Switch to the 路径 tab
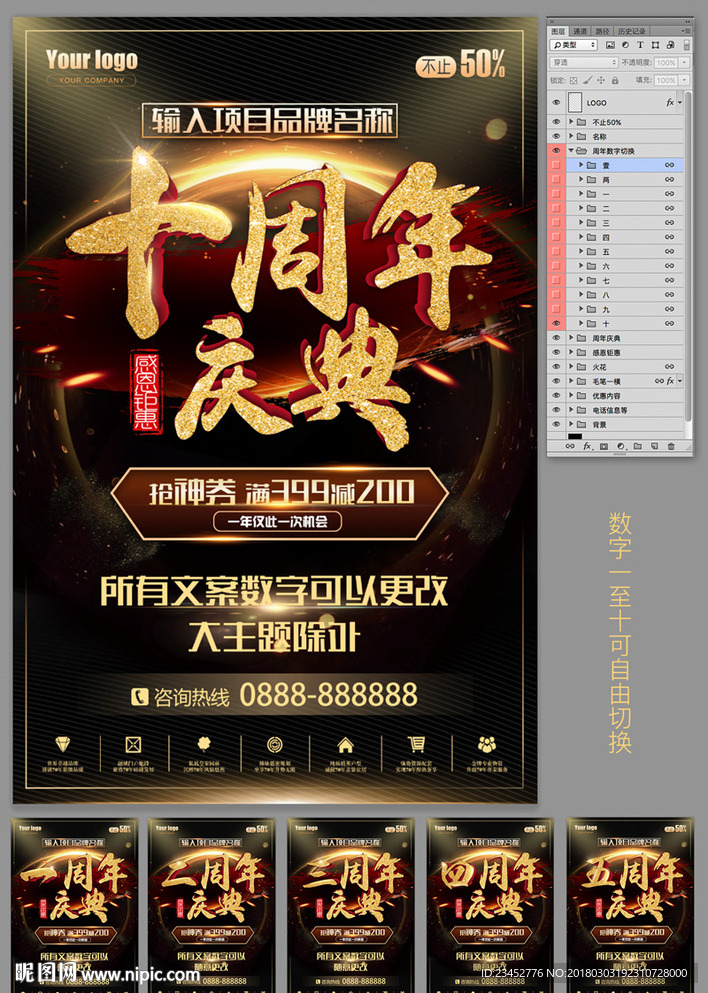708x993 pixels. [602, 31]
